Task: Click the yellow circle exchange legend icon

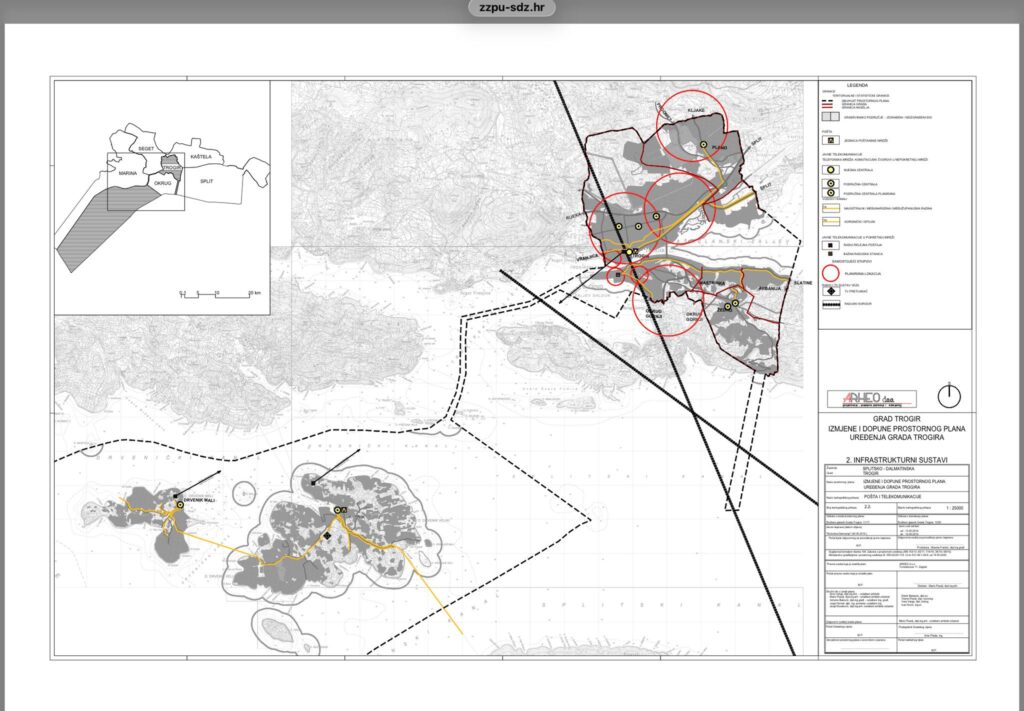Action: pyautogui.click(x=829, y=170)
